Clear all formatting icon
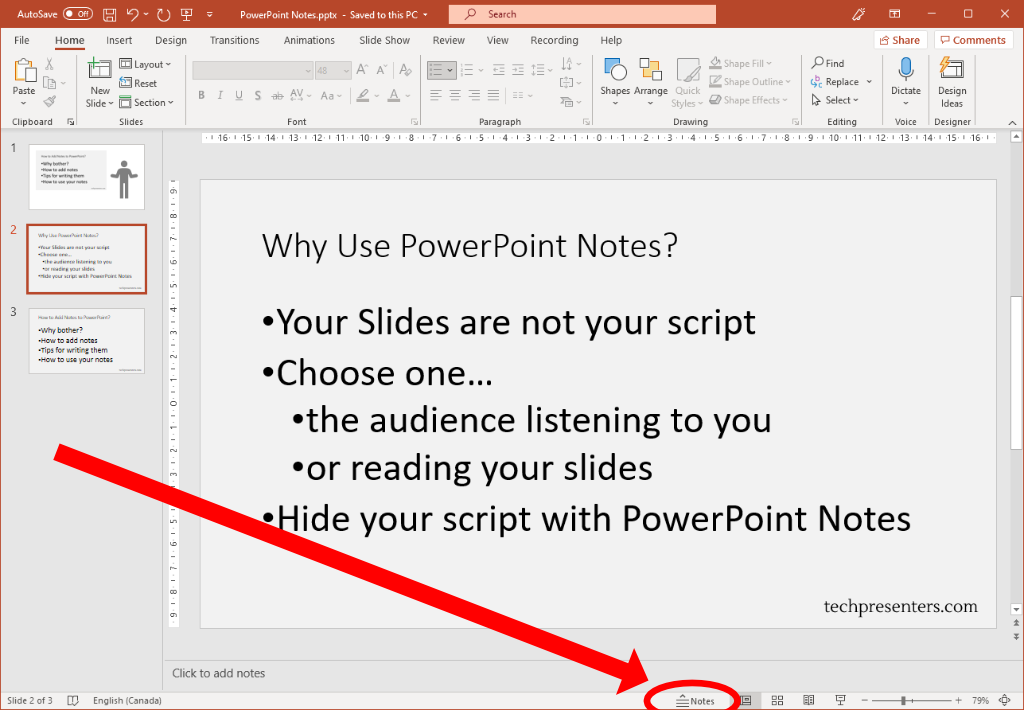Screen dimensions: 1024x710 tap(405, 69)
